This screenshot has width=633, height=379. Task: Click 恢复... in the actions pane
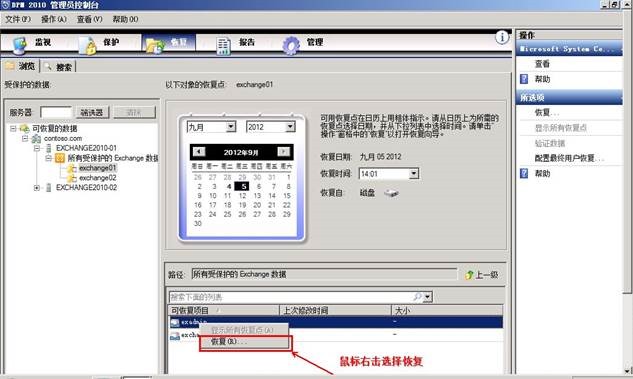coord(547,113)
